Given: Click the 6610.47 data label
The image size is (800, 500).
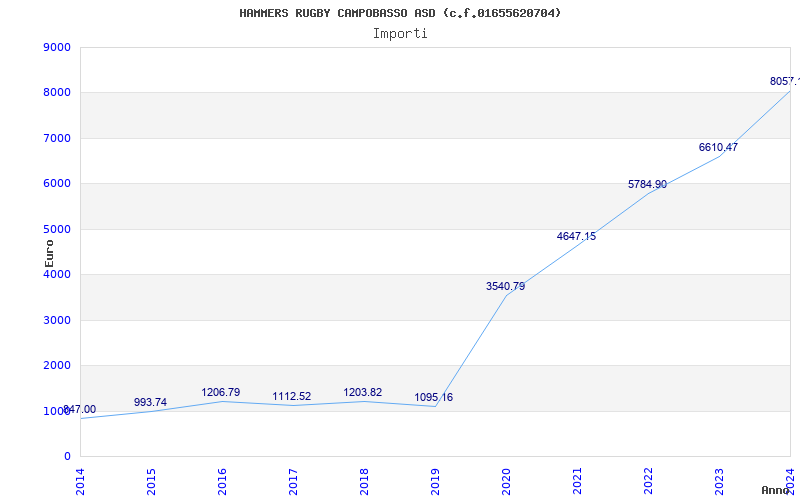Looking at the screenshot, I should [x=718, y=147].
